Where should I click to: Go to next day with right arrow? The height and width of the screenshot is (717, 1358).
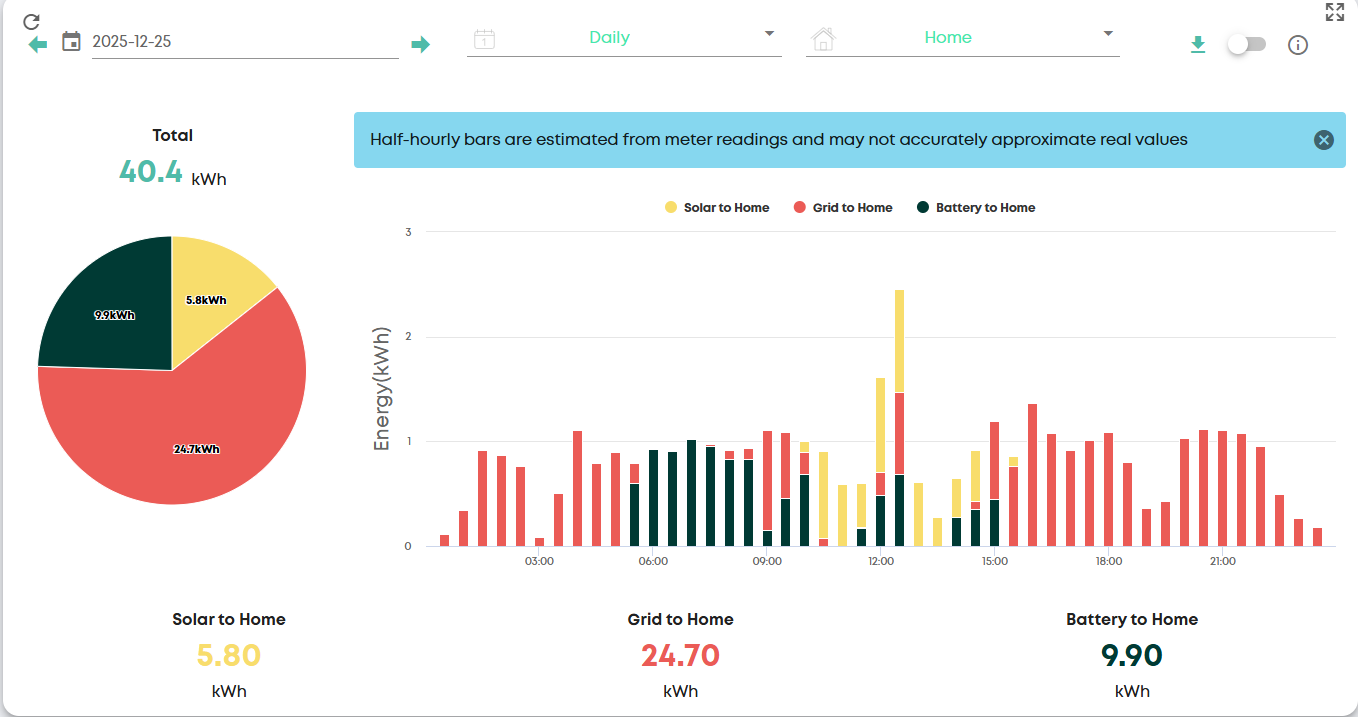420,44
